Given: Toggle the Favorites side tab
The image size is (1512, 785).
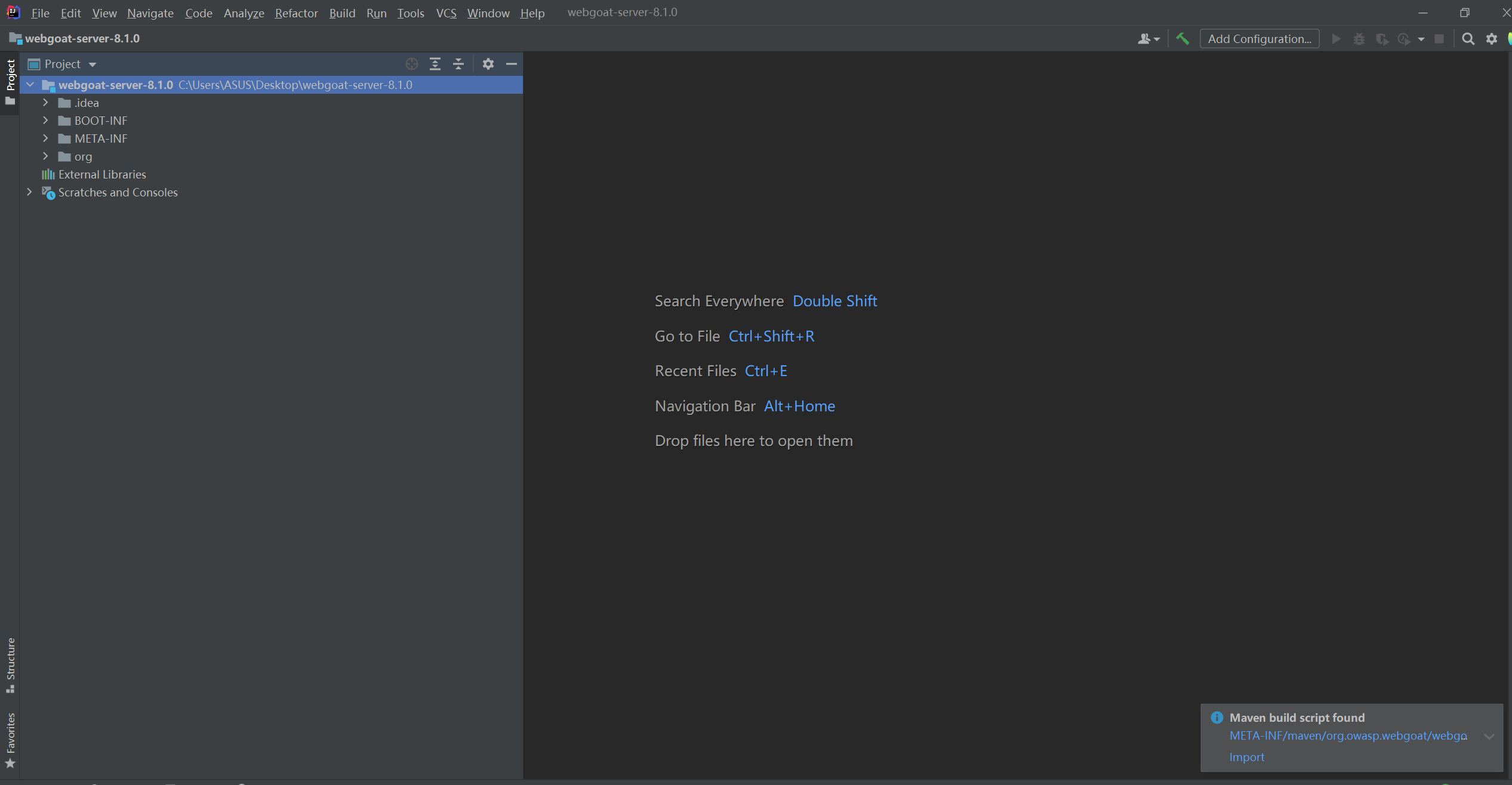Looking at the screenshot, I should [x=10, y=740].
